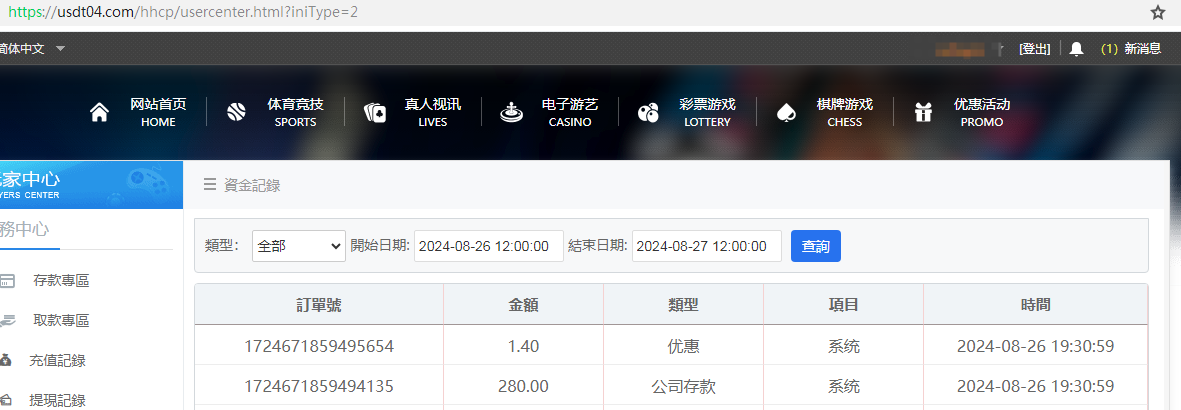Click the live dealer cards icon
This screenshot has height=410, width=1181.
point(375,112)
